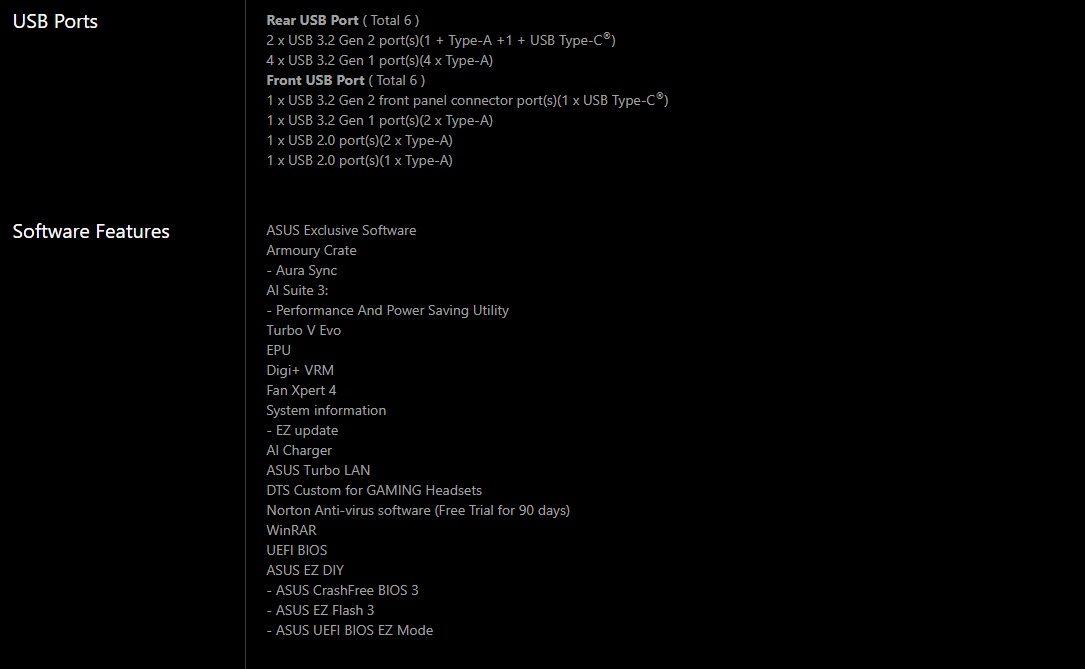Select the 4 x USB 3.2 Gen 1 line
The image size is (1085, 669).
[379, 60]
